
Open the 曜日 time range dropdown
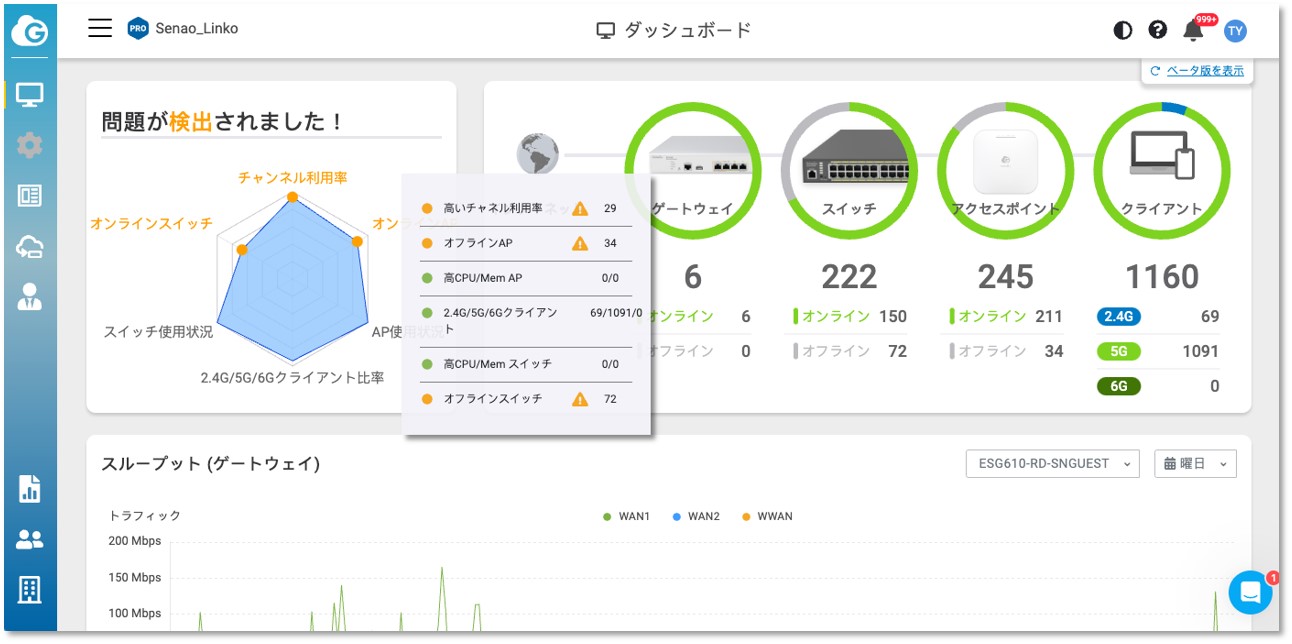pos(1195,464)
